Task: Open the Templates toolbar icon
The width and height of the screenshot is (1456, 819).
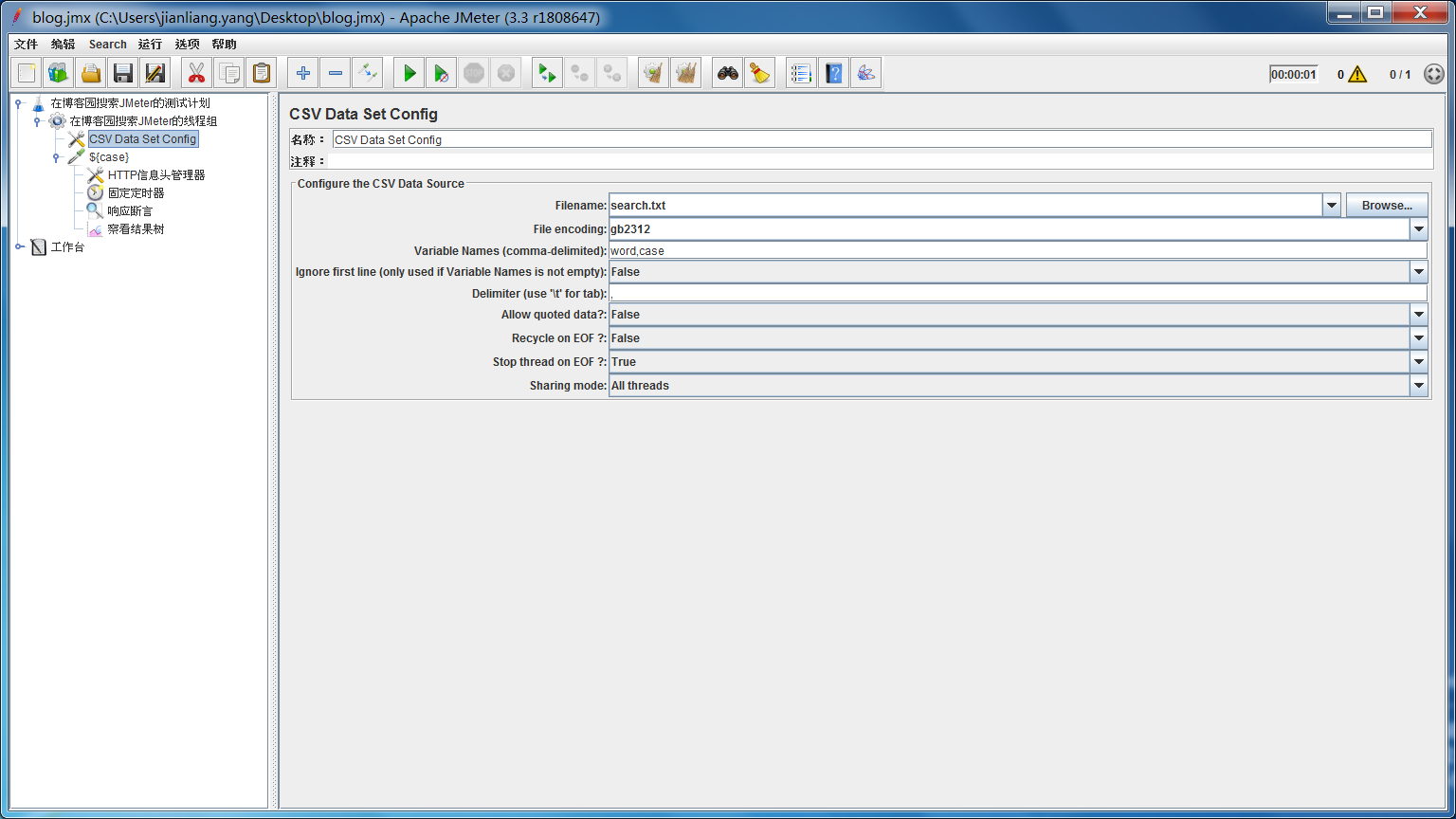Action: [x=59, y=73]
